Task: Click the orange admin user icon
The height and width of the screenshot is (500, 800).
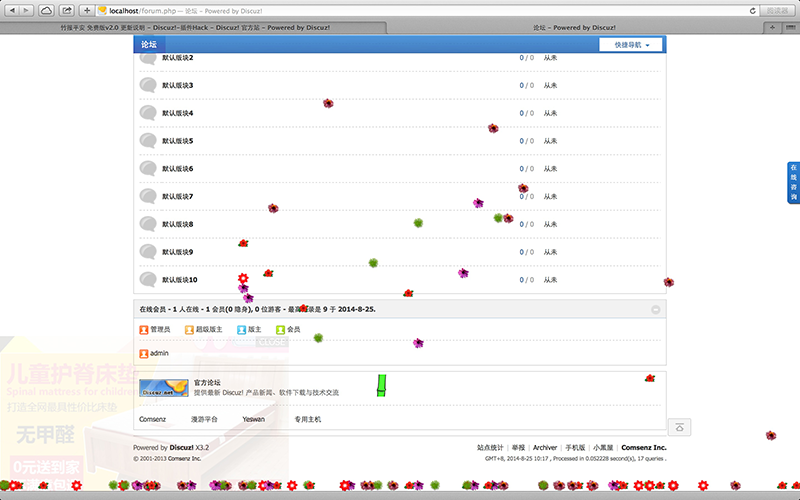Action: (x=144, y=353)
